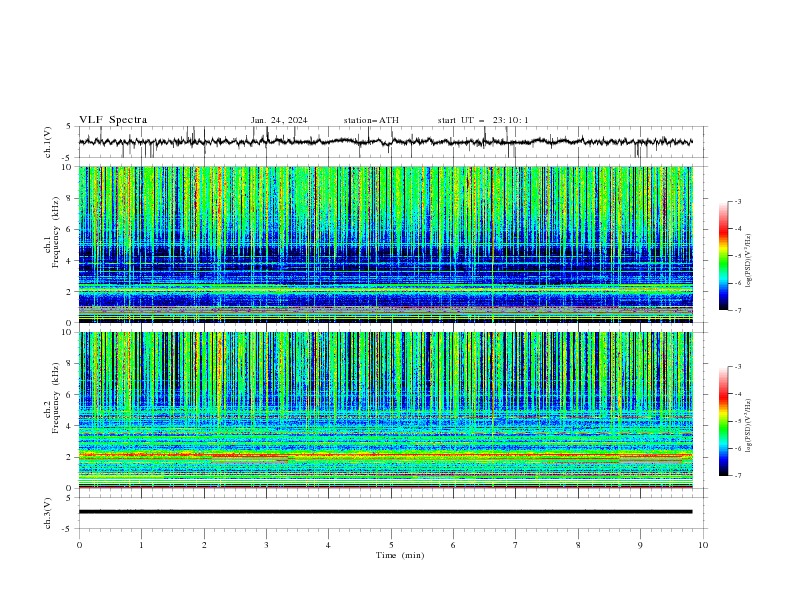This screenshot has width=792, height=612.
Task: Click the 'Time (min)' axis label
Action: pyautogui.click(x=400, y=555)
